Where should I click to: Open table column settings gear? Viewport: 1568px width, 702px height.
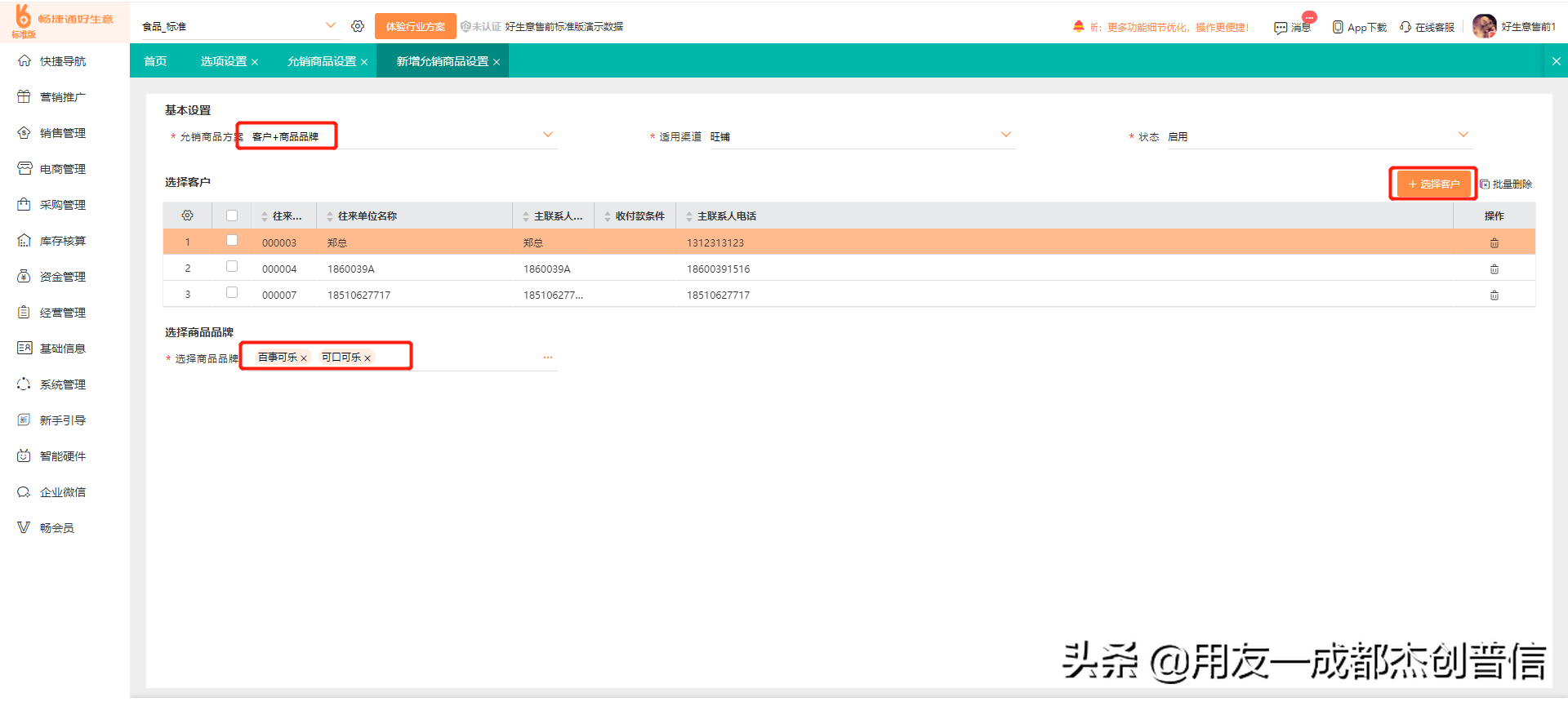coord(188,215)
